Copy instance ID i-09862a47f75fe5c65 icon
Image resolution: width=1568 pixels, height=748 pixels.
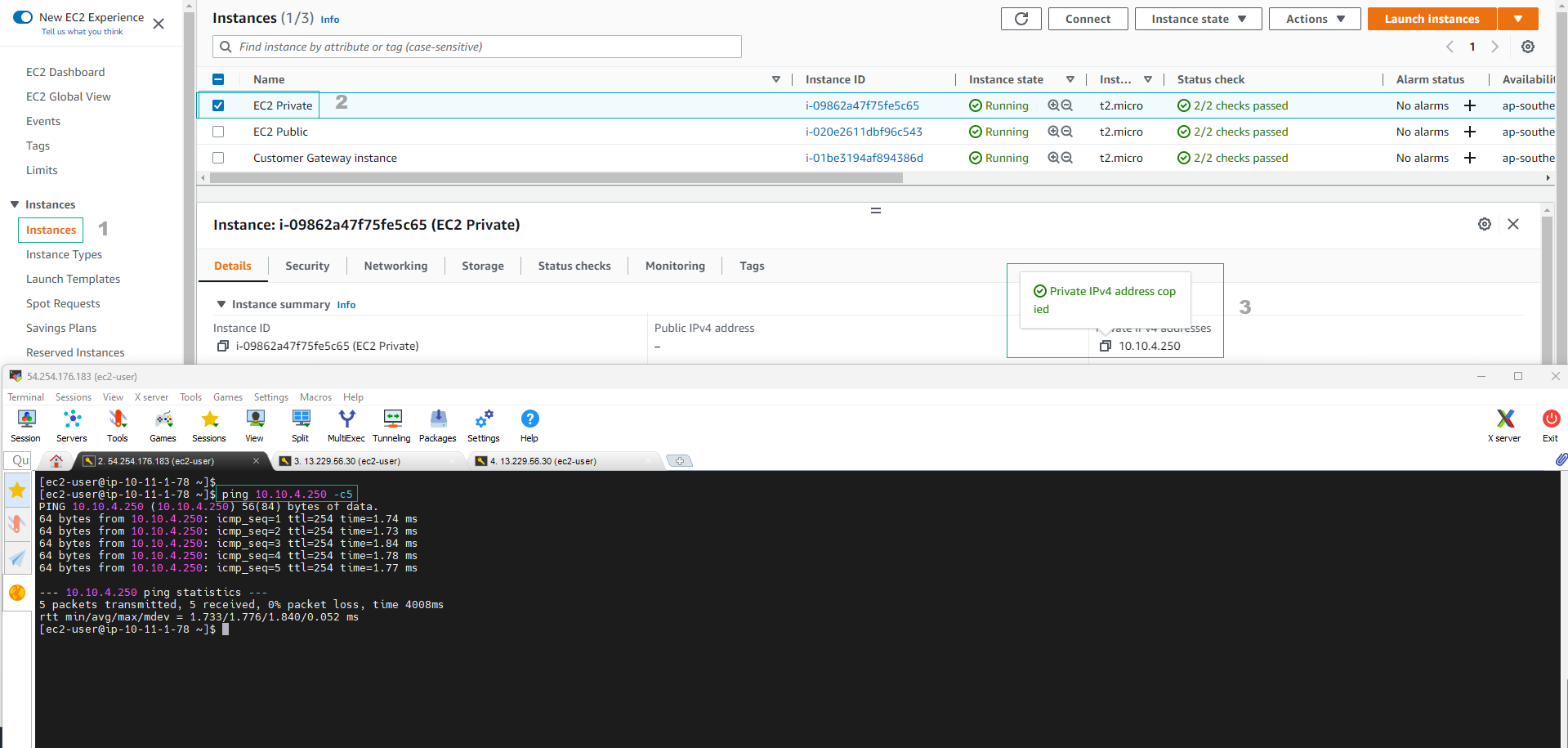click(x=222, y=346)
